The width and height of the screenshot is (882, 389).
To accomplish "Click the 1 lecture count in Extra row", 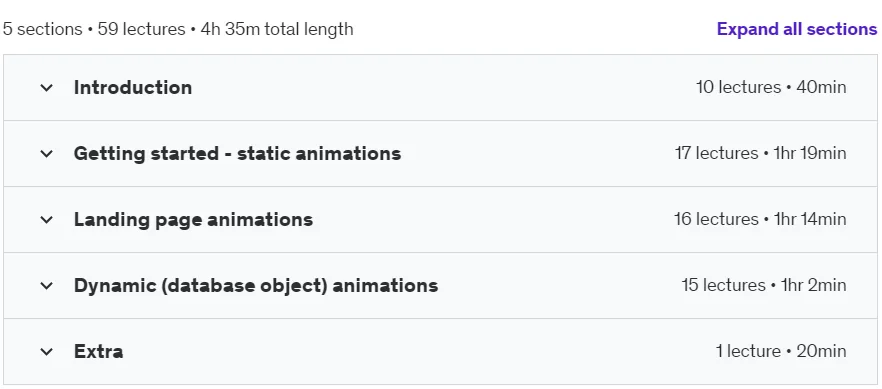I will point(748,351).
